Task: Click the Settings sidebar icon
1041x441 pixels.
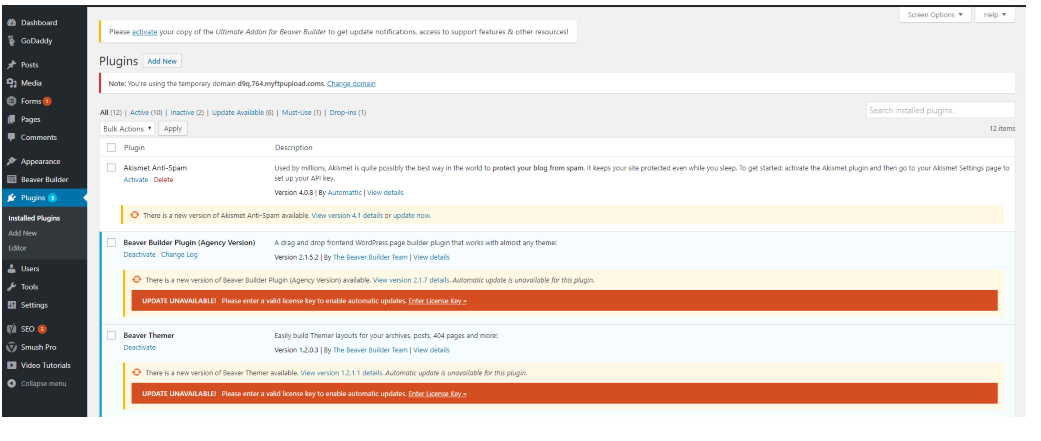Action: (x=11, y=305)
